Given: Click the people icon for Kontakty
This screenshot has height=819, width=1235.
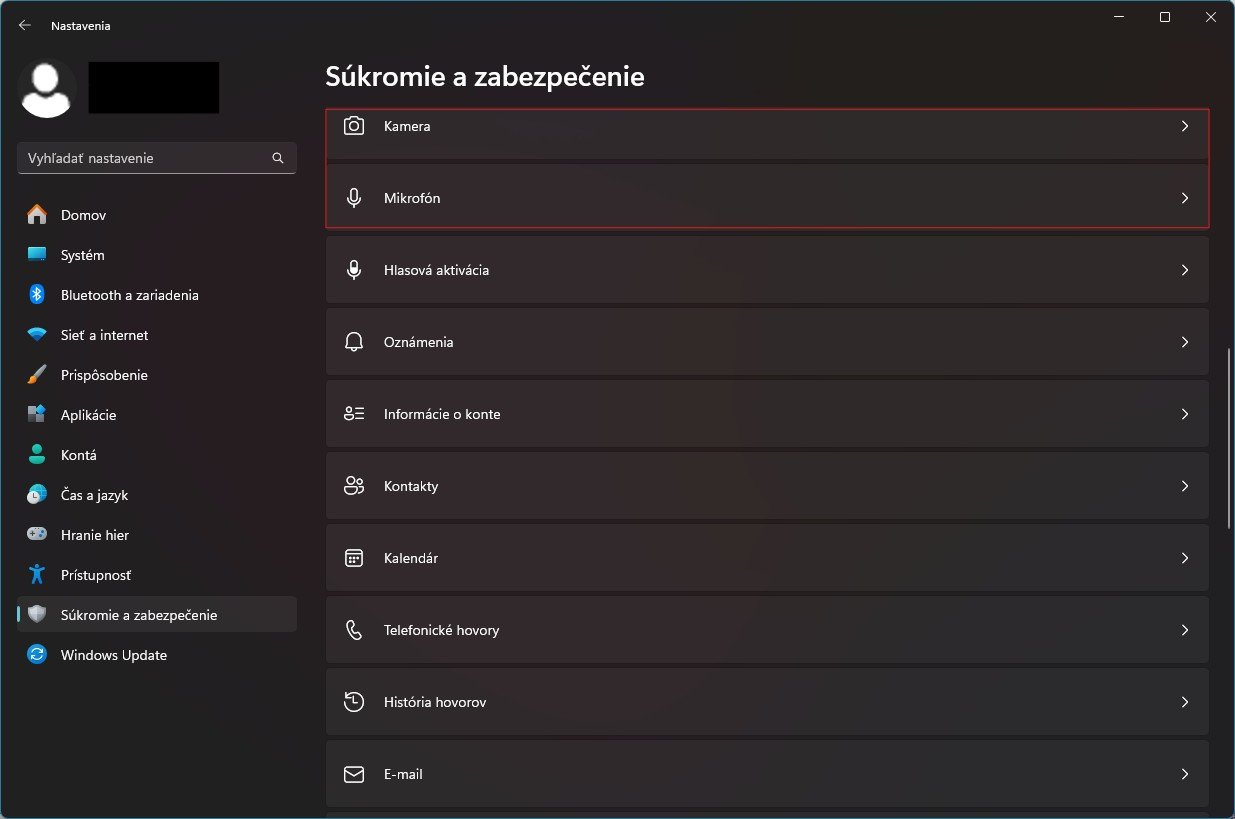Looking at the screenshot, I should tap(353, 486).
